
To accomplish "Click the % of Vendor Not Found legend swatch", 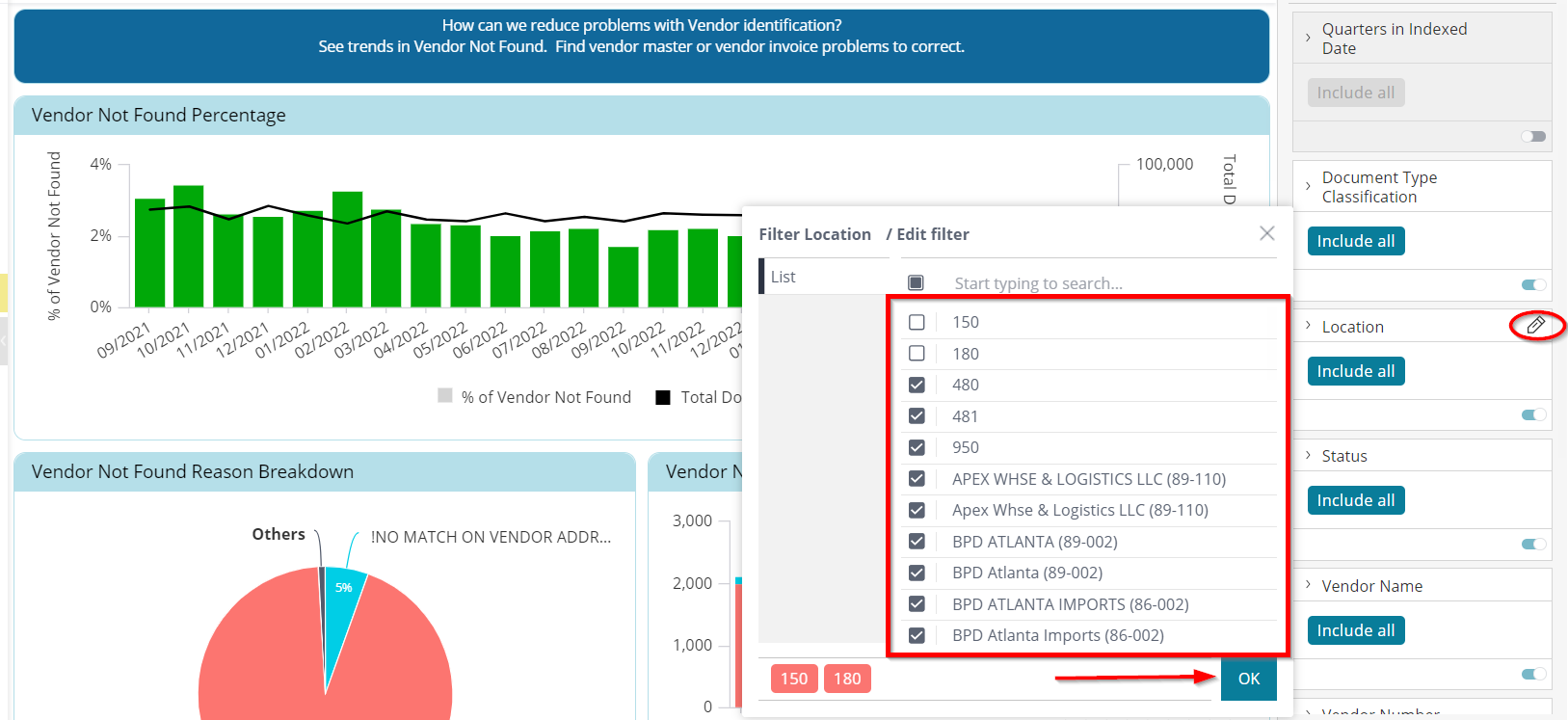I will (445, 395).
